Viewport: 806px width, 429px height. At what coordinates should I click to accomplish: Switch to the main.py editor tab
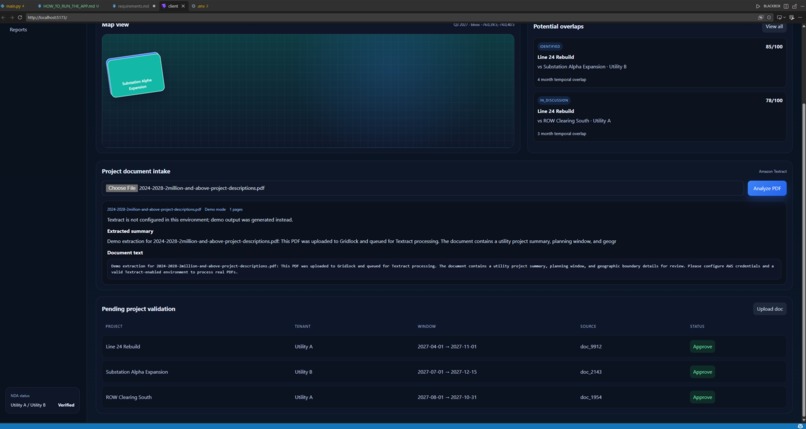tap(12, 6)
